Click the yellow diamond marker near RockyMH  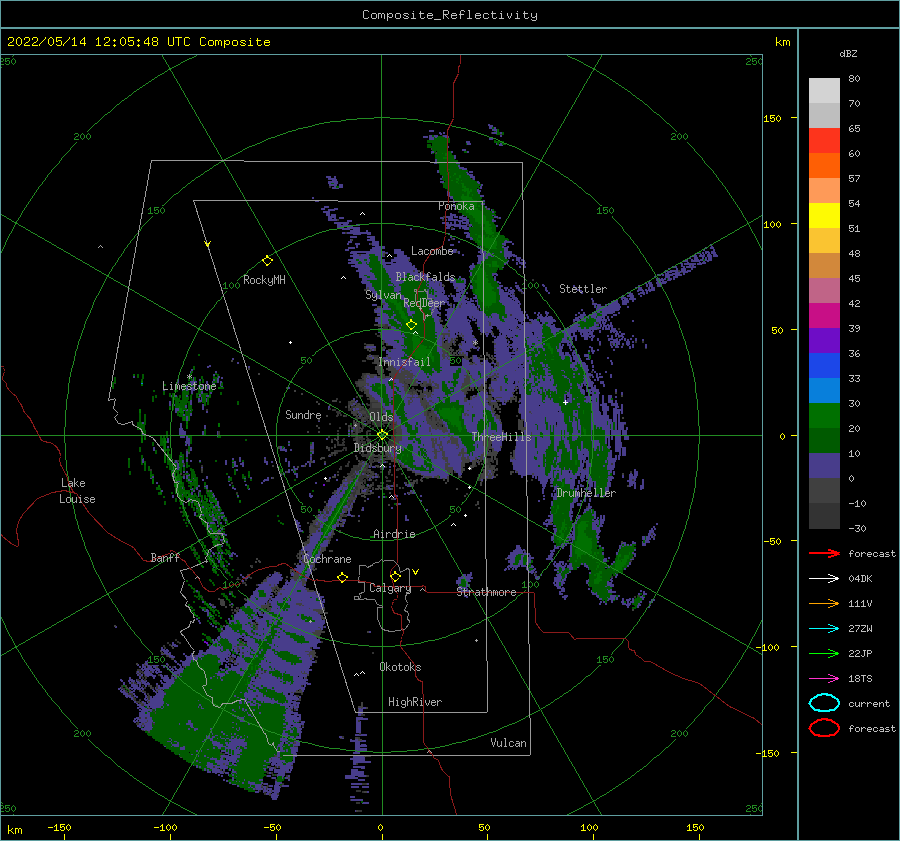point(267,261)
